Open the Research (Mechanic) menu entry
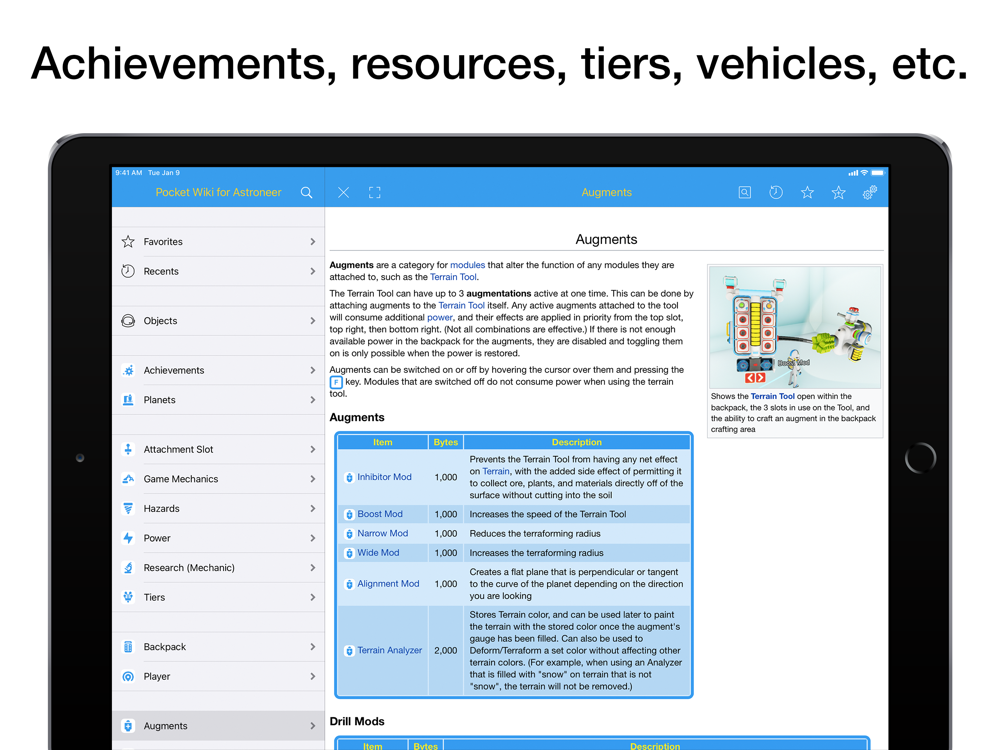The width and height of the screenshot is (1000, 750). pyautogui.click(x=218, y=568)
